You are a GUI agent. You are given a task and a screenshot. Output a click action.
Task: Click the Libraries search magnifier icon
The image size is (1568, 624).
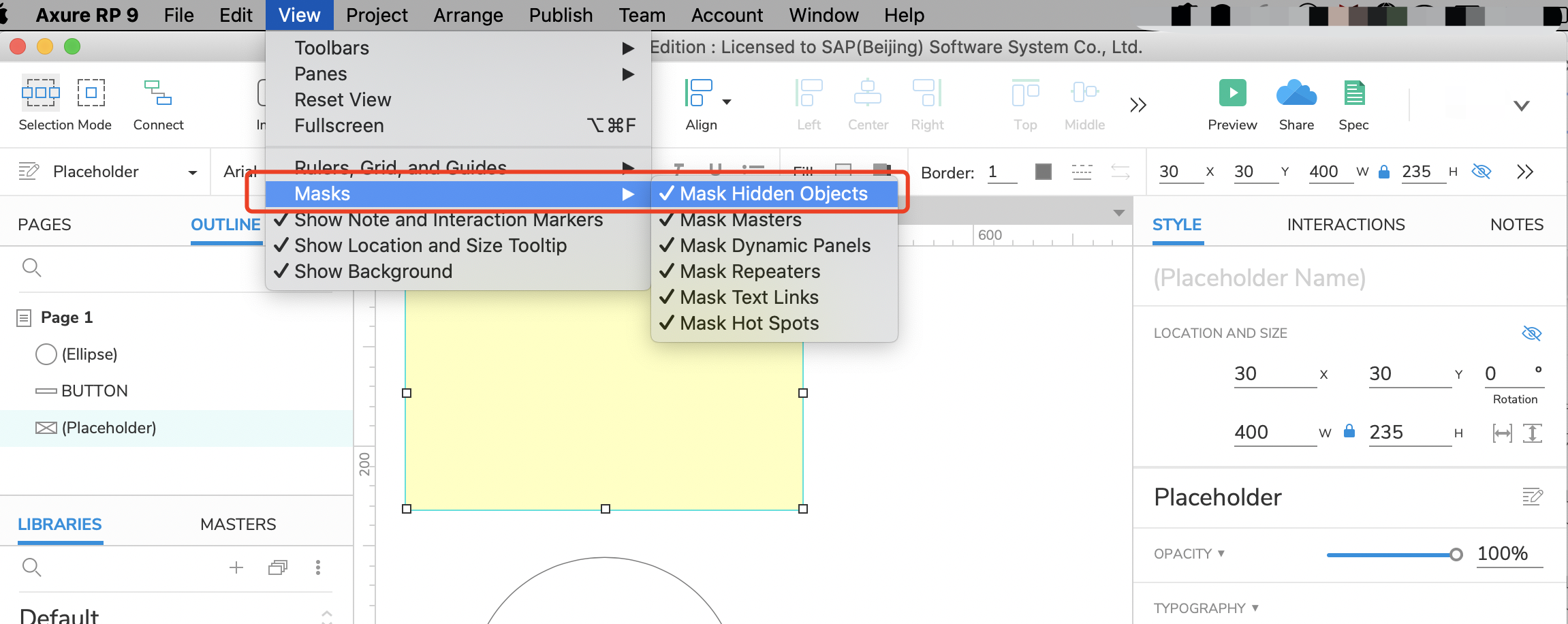[31, 567]
